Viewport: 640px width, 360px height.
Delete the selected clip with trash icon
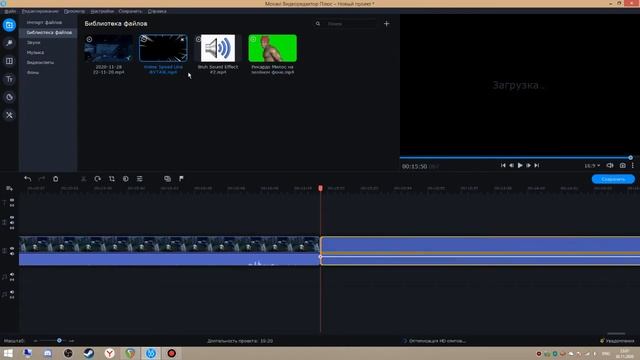(x=56, y=179)
